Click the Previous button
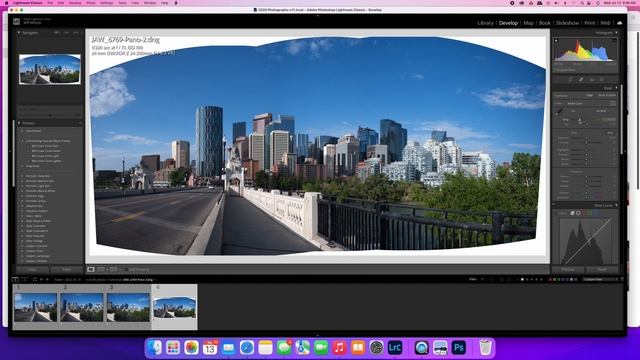Viewport: 640px width, 360px height. coord(568,269)
